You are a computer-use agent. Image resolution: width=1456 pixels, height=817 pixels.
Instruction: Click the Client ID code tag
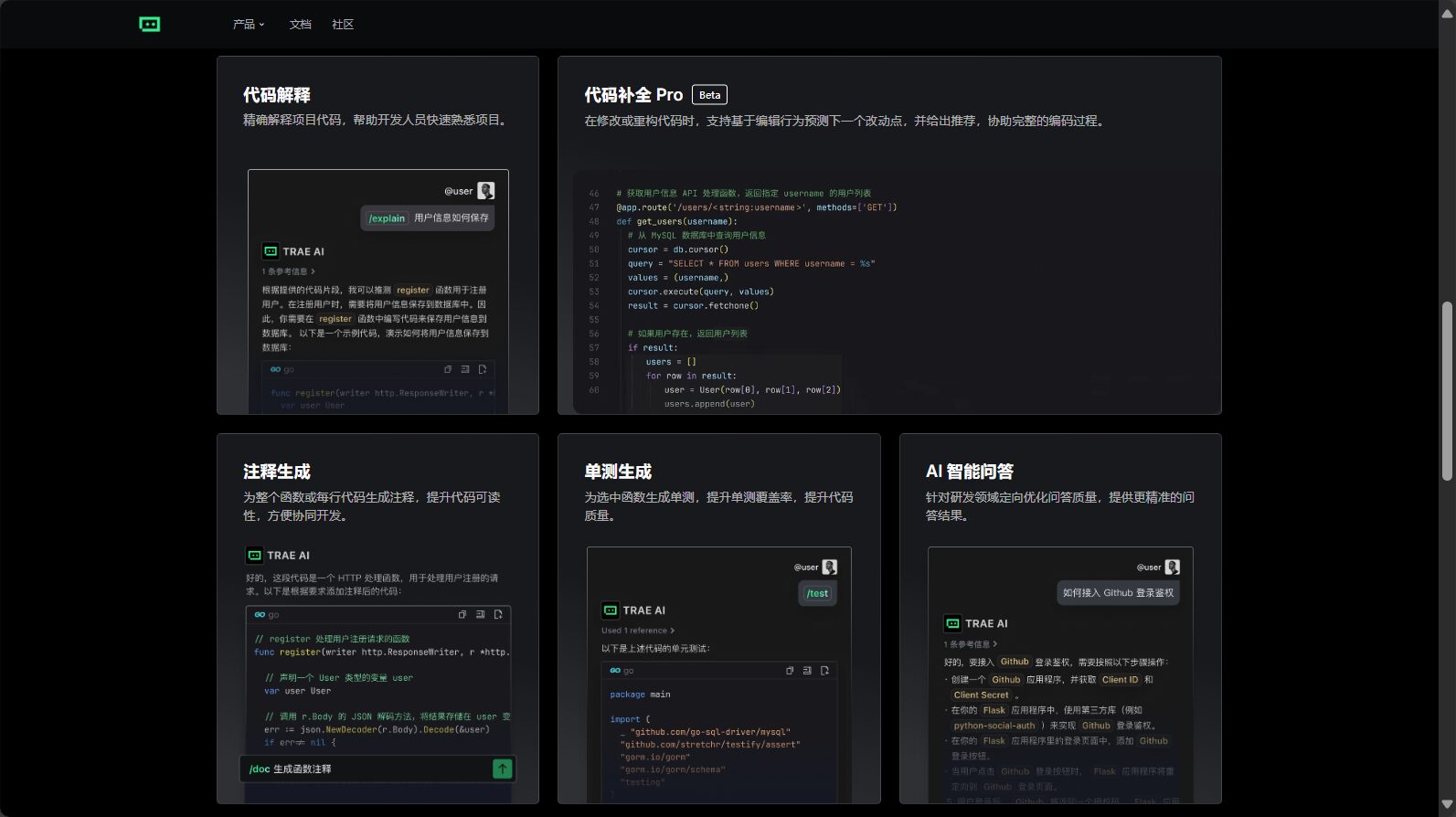(1120, 680)
